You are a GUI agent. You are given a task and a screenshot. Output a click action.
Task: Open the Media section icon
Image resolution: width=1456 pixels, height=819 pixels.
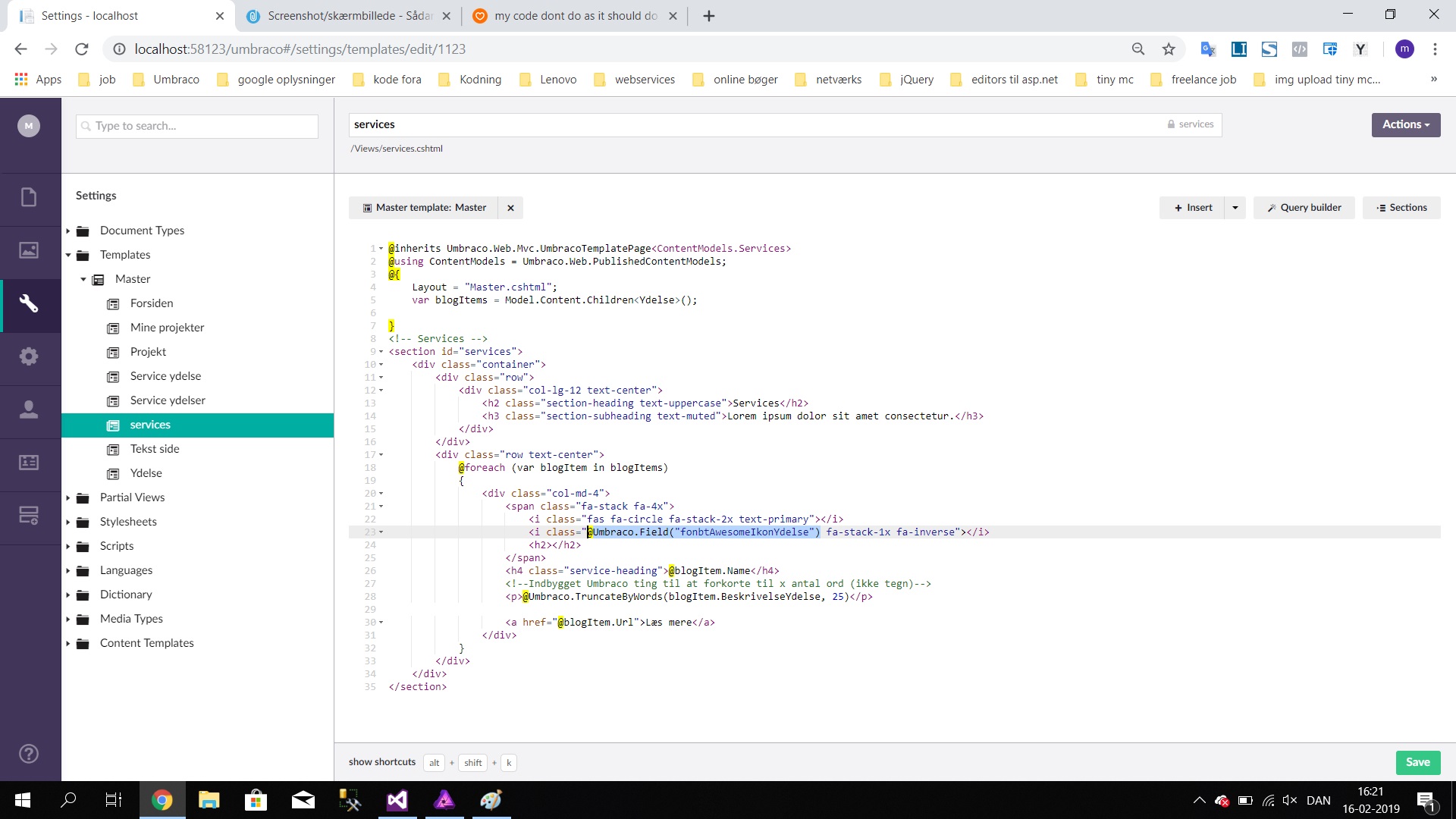[x=29, y=250]
